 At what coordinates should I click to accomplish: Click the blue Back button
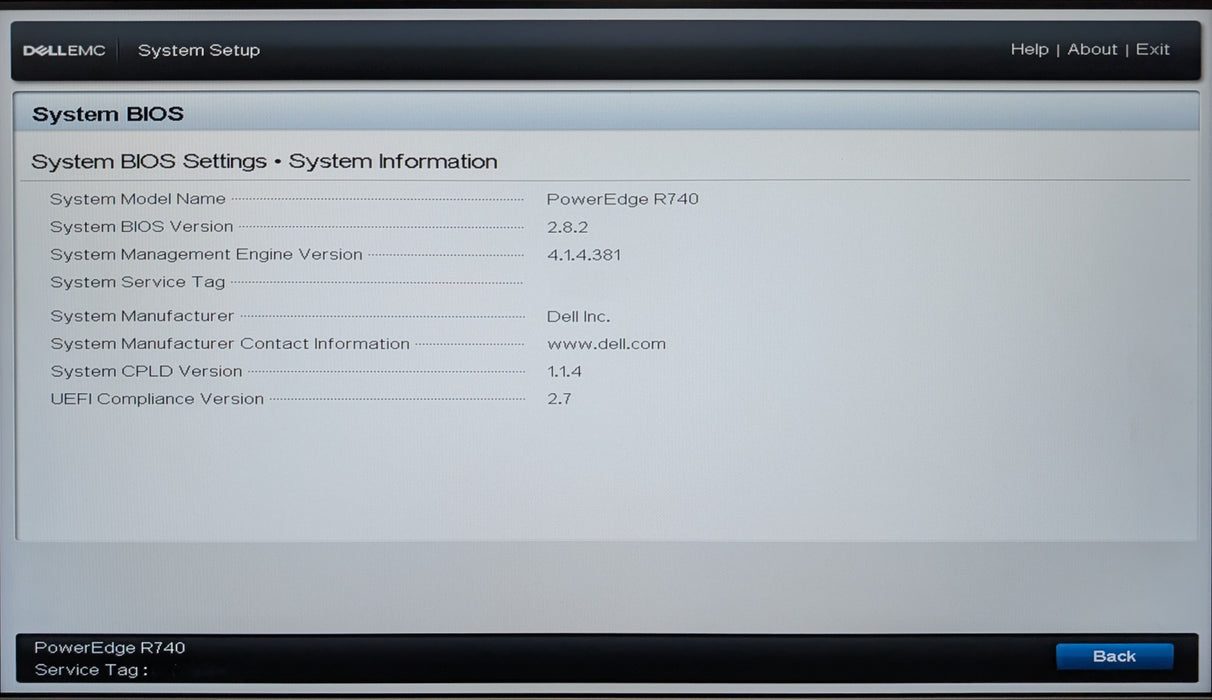tap(1114, 656)
